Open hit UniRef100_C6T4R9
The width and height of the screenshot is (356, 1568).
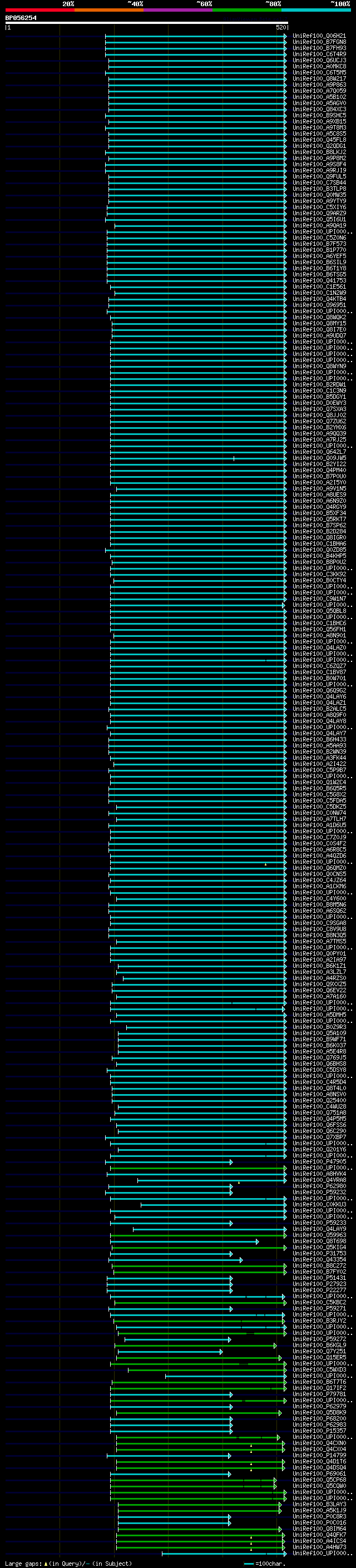click(x=319, y=54)
